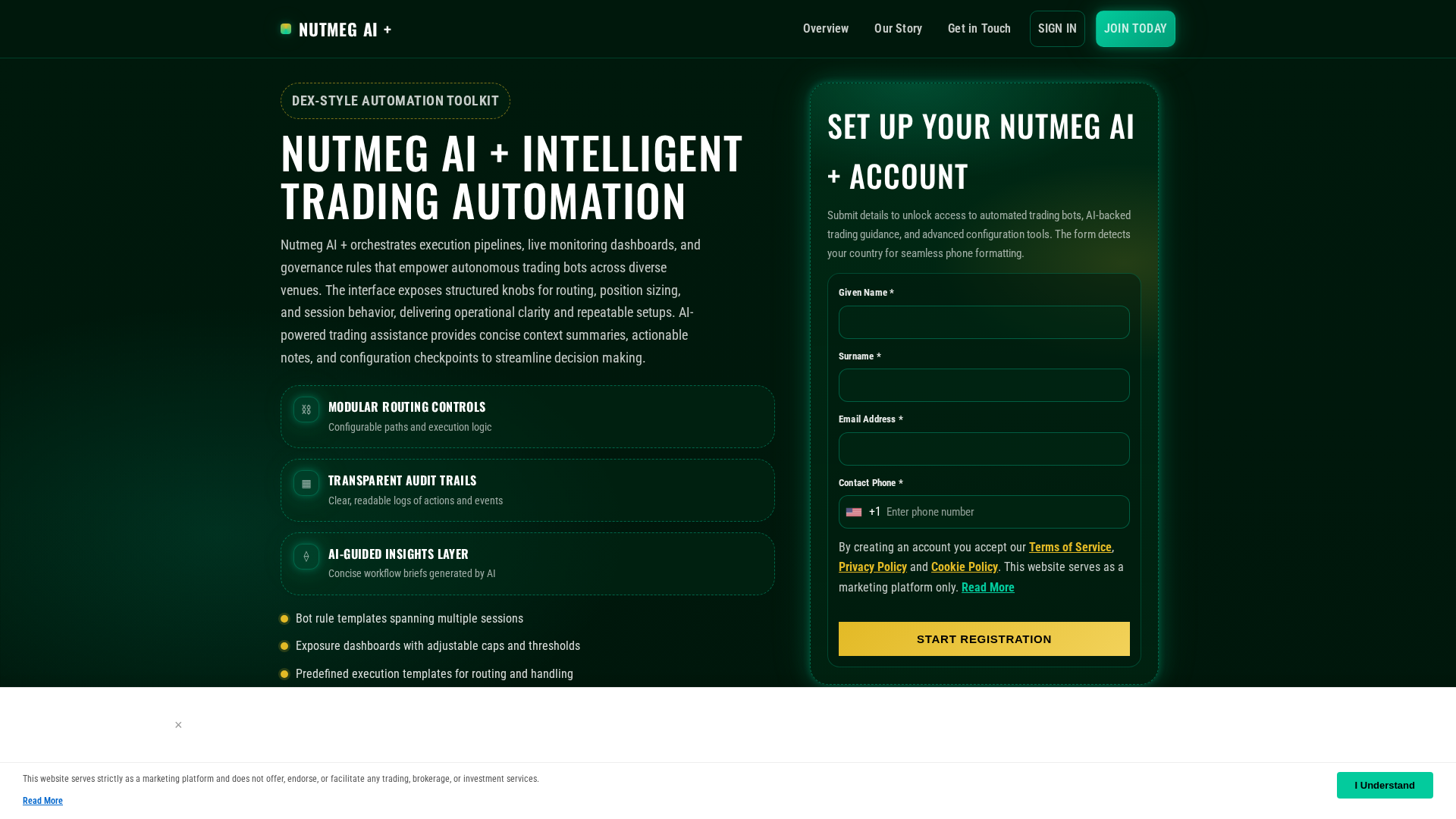The image size is (1456, 819).
Task: Dismiss banner with small X icon
Action: [178, 725]
